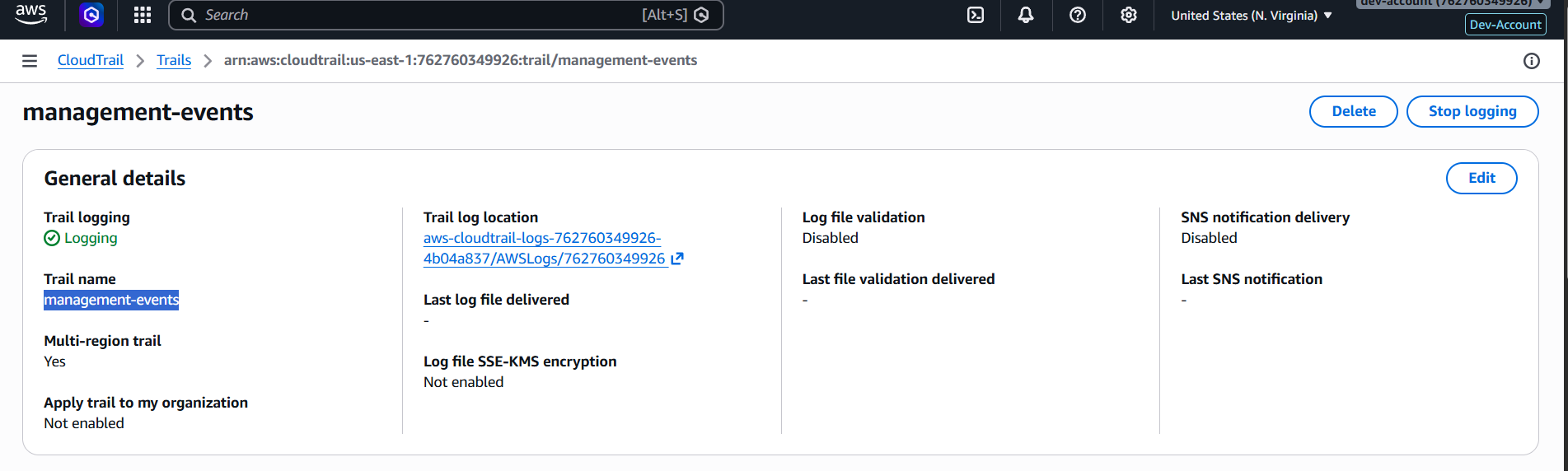This screenshot has width=1568, height=471.
Task: Click the Multi-region trail Yes value
Action: pos(54,361)
